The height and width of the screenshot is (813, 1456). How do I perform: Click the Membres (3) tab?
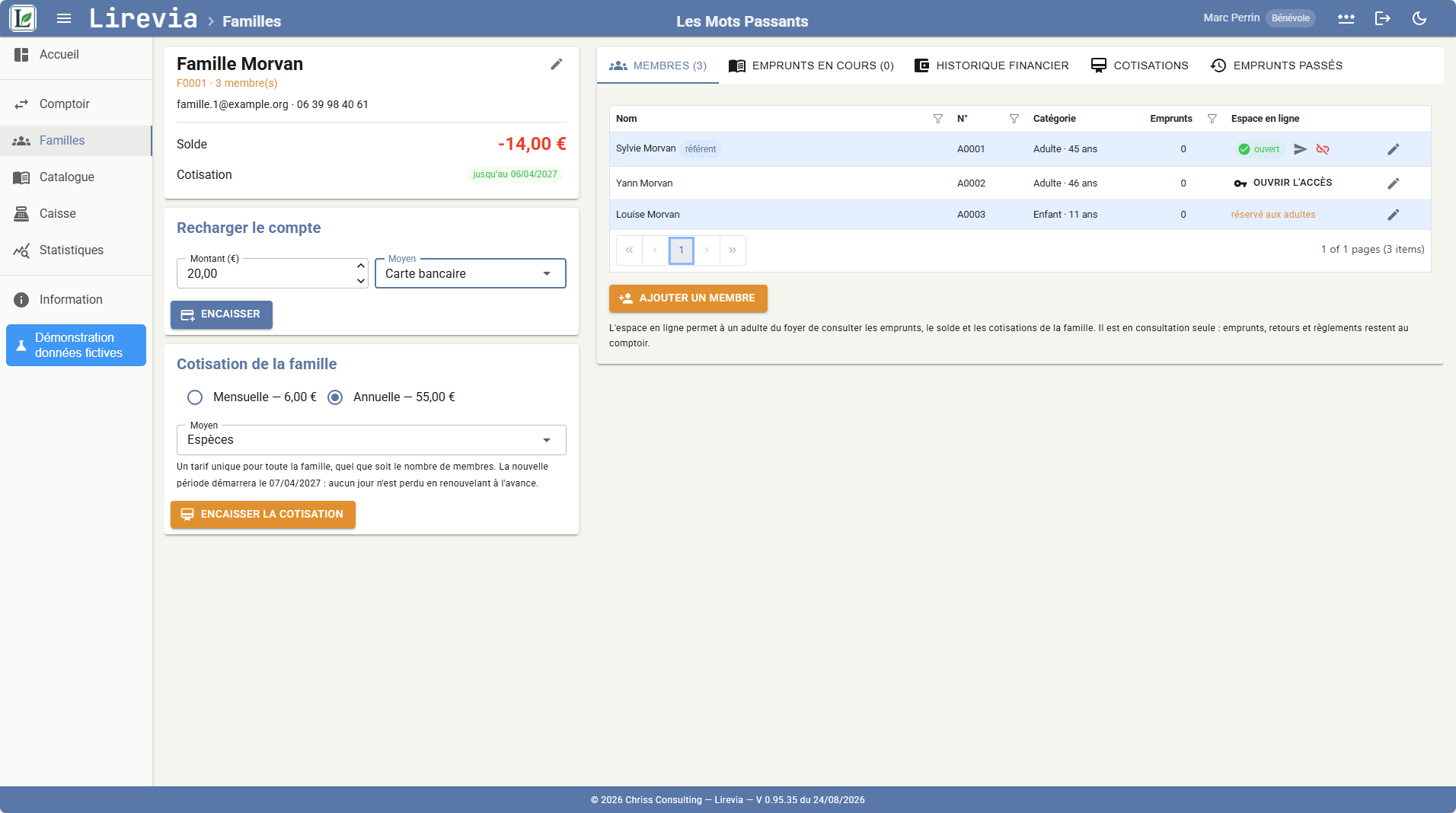coord(658,65)
